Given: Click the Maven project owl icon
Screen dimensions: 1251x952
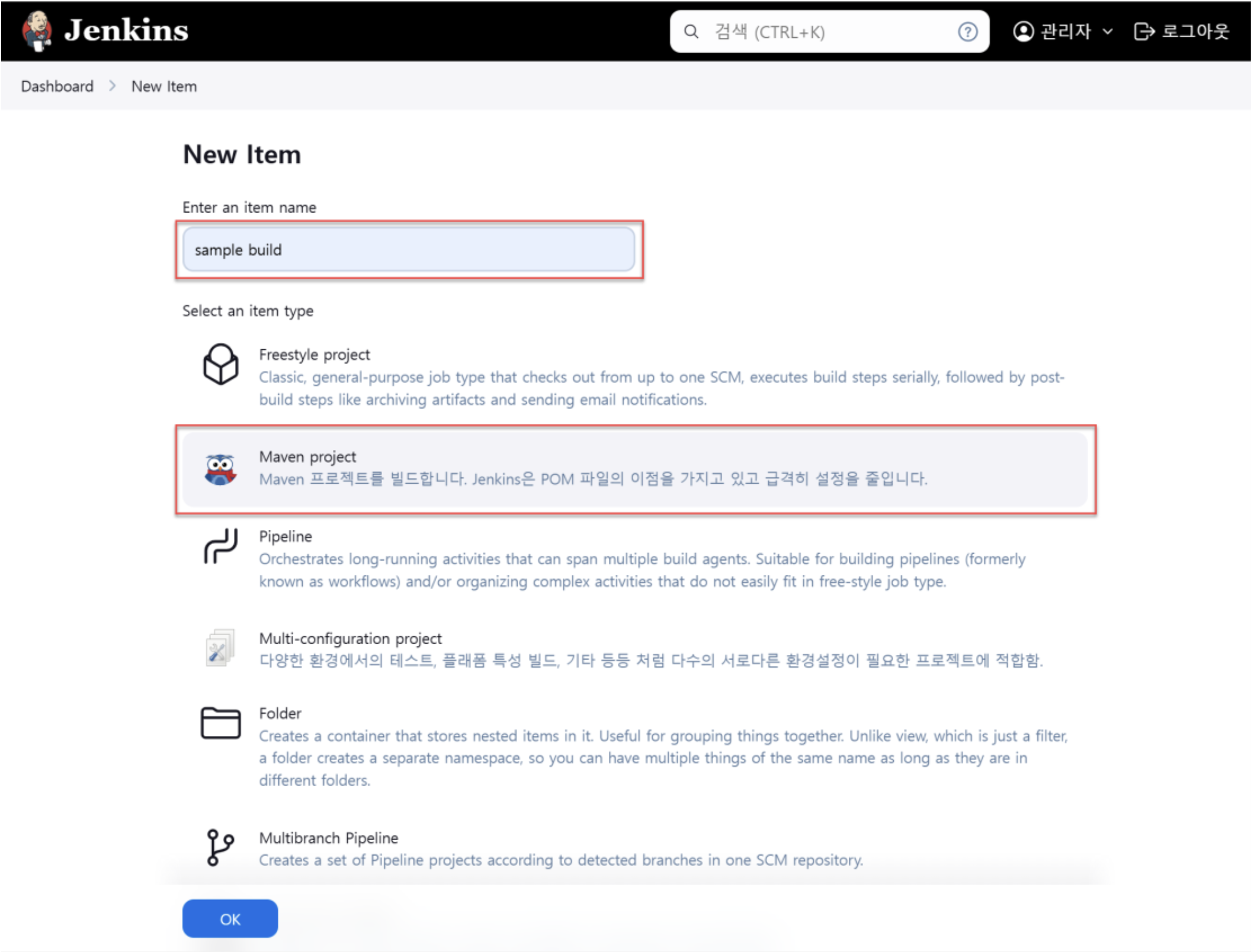Looking at the screenshot, I should click(220, 468).
